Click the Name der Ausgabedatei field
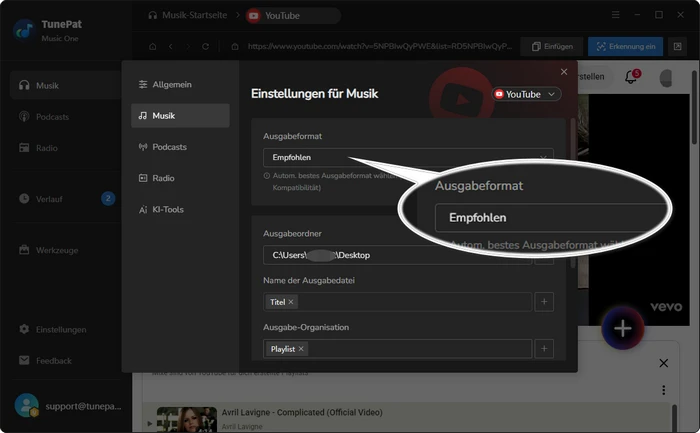The image size is (700, 433). (x=397, y=302)
